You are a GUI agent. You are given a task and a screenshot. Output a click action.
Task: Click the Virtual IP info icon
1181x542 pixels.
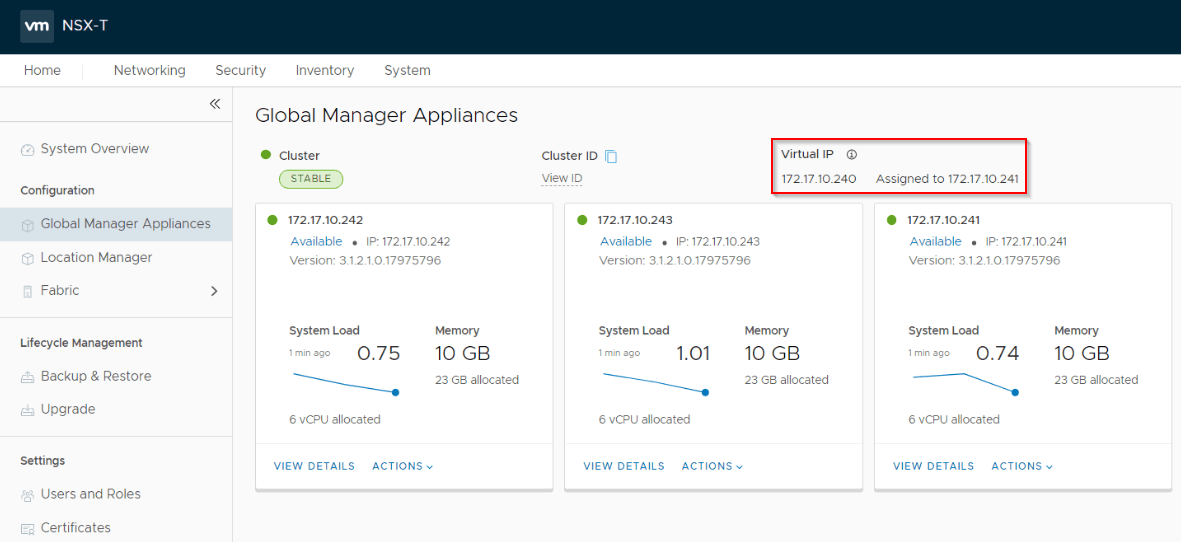click(852, 154)
